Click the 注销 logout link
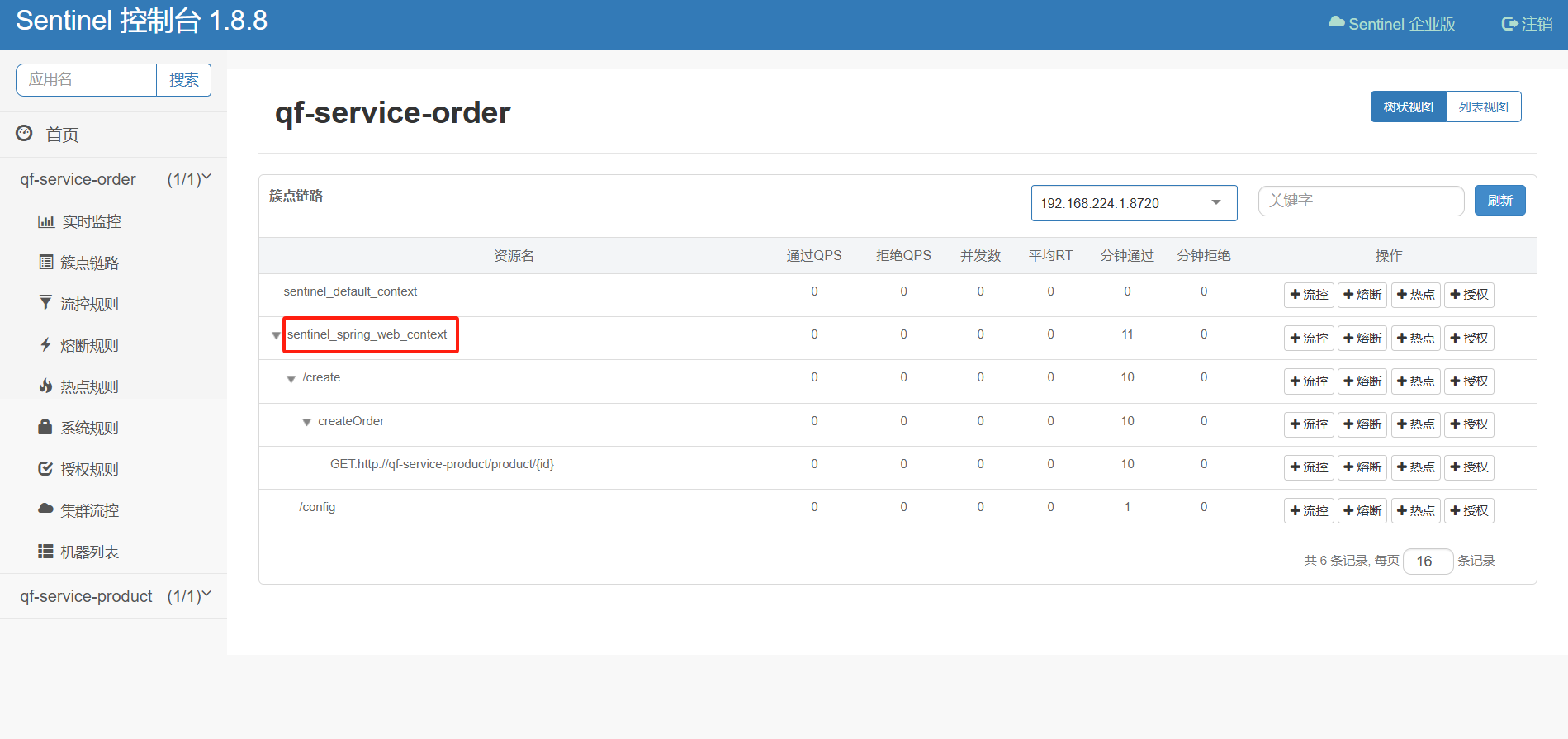This screenshot has height=739, width=1568. (x=1528, y=24)
